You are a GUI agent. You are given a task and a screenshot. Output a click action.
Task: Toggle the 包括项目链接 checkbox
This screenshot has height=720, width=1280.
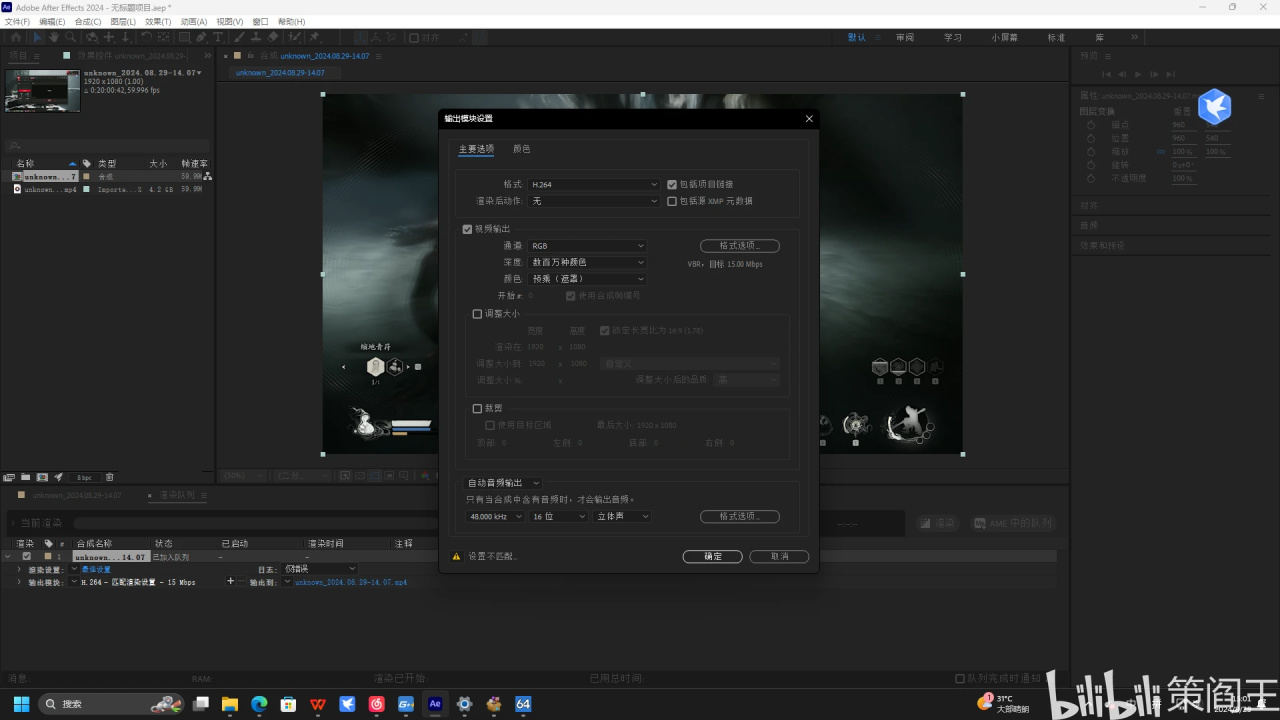click(x=672, y=185)
